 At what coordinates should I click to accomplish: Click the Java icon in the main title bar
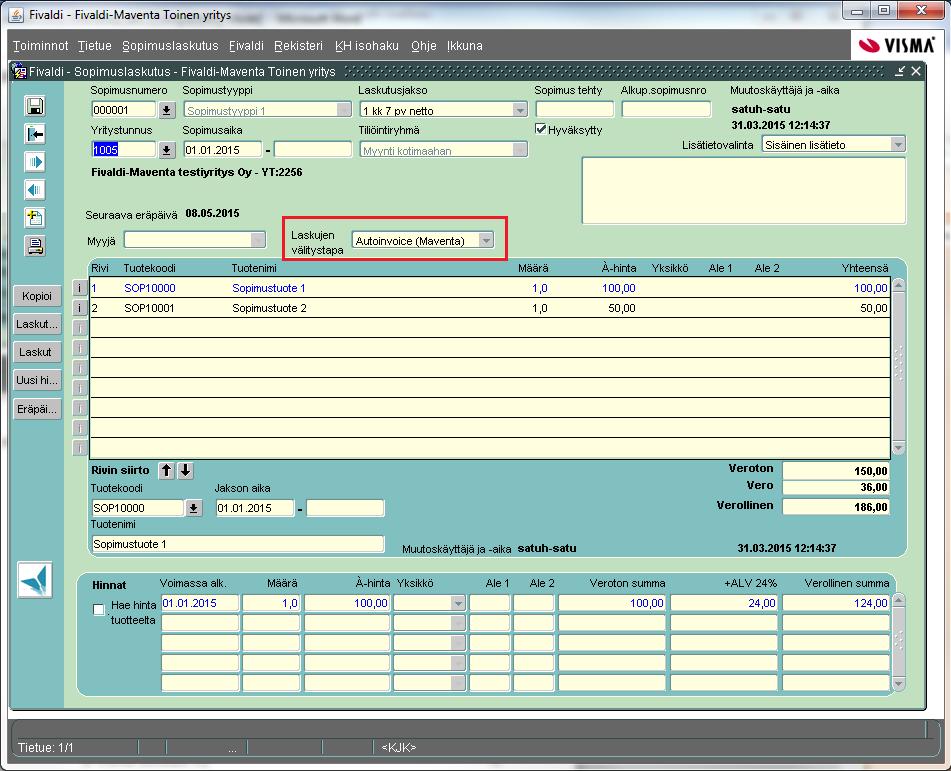point(17,14)
